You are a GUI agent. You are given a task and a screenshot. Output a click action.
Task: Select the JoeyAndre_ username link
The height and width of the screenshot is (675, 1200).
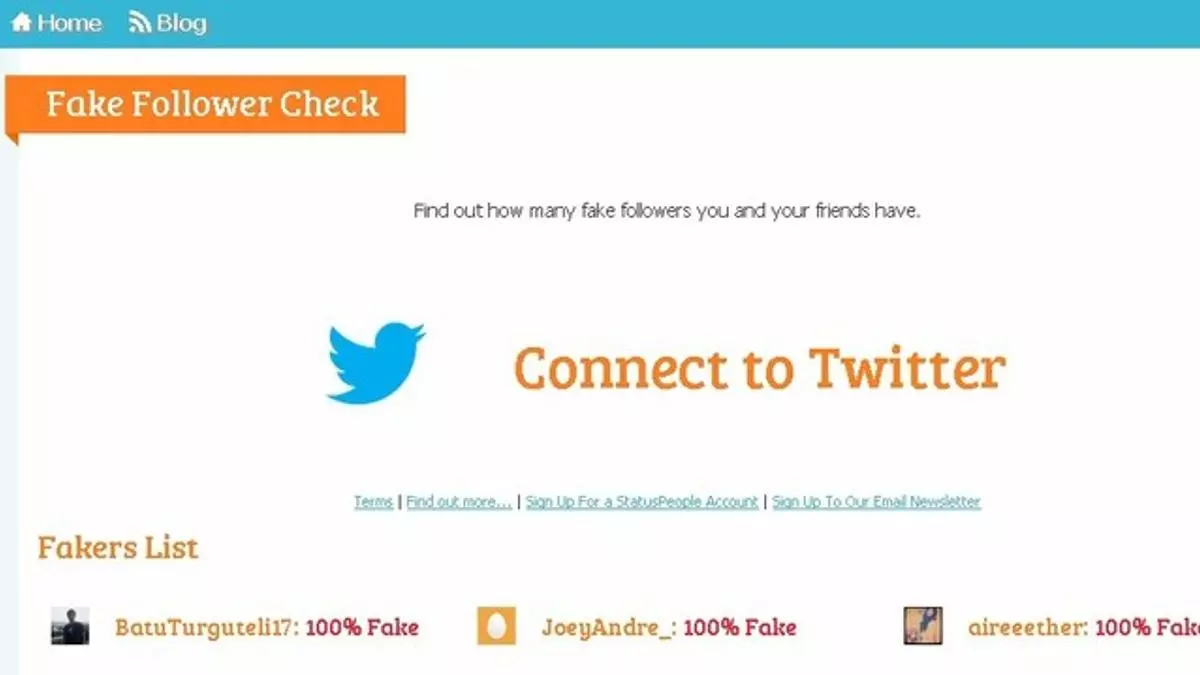609,628
